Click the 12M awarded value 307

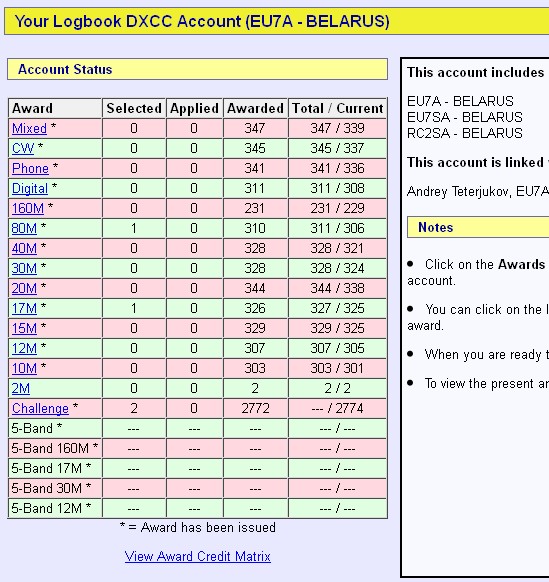(255, 349)
